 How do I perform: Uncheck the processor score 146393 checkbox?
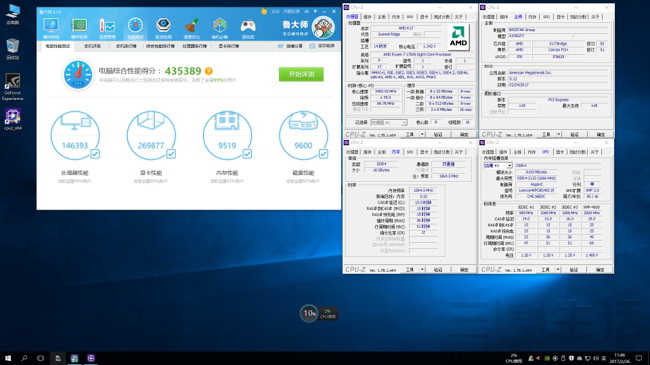pyautogui.click(x=95, y=154)
